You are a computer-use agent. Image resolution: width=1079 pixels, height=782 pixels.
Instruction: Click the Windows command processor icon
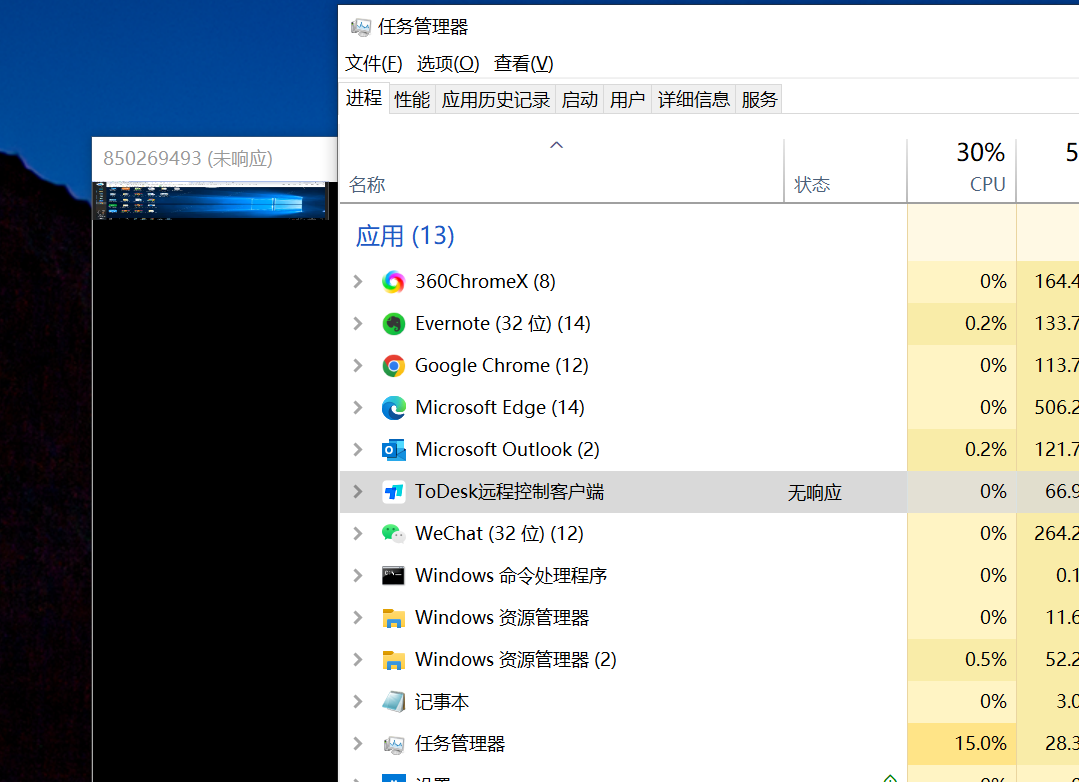point(394,575)
